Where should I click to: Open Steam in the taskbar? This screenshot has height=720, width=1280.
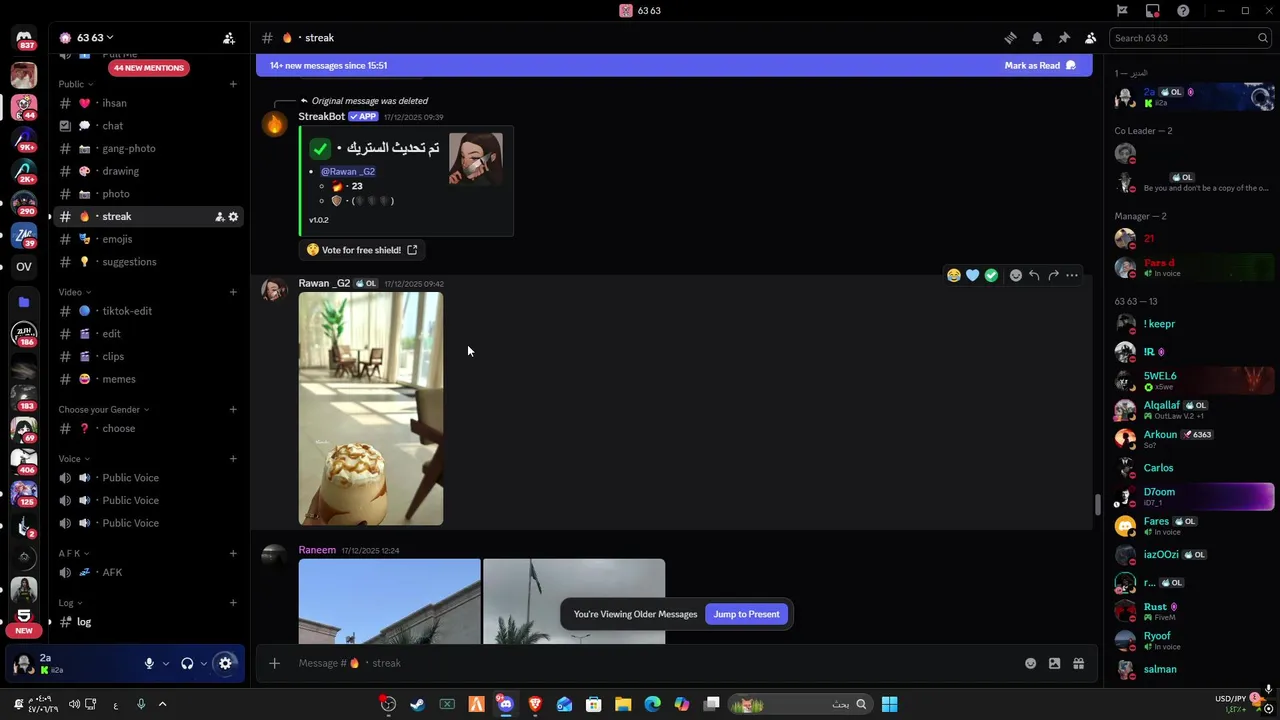coord(417,704)
